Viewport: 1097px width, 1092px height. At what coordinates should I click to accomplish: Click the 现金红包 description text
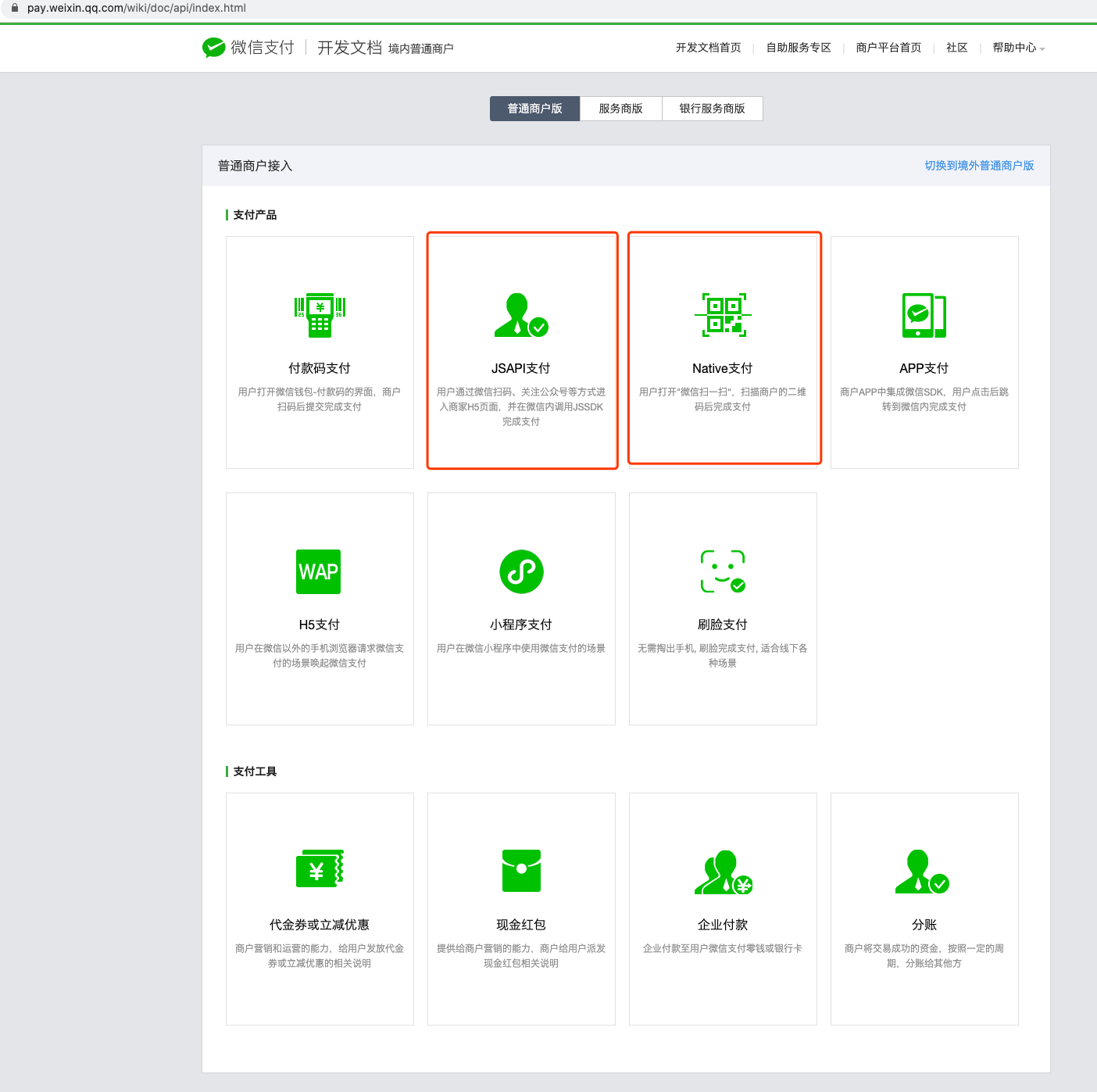pyautogui.click(x=521, y=956)
